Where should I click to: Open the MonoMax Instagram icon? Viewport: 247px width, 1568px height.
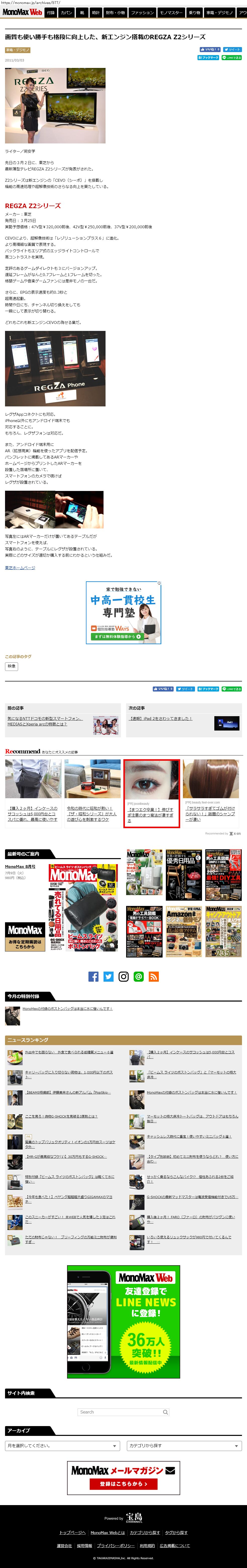124,976
